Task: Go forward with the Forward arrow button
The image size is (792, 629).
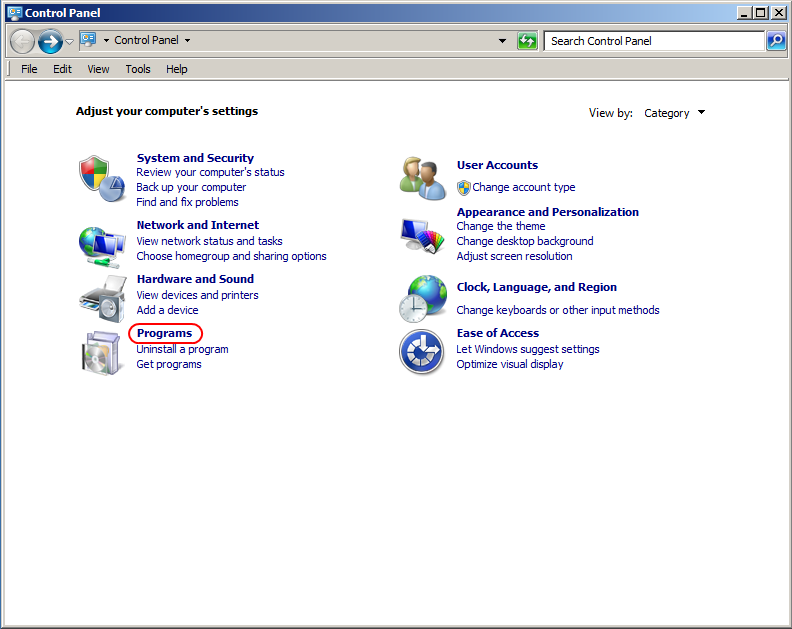Action: point(51,41)
